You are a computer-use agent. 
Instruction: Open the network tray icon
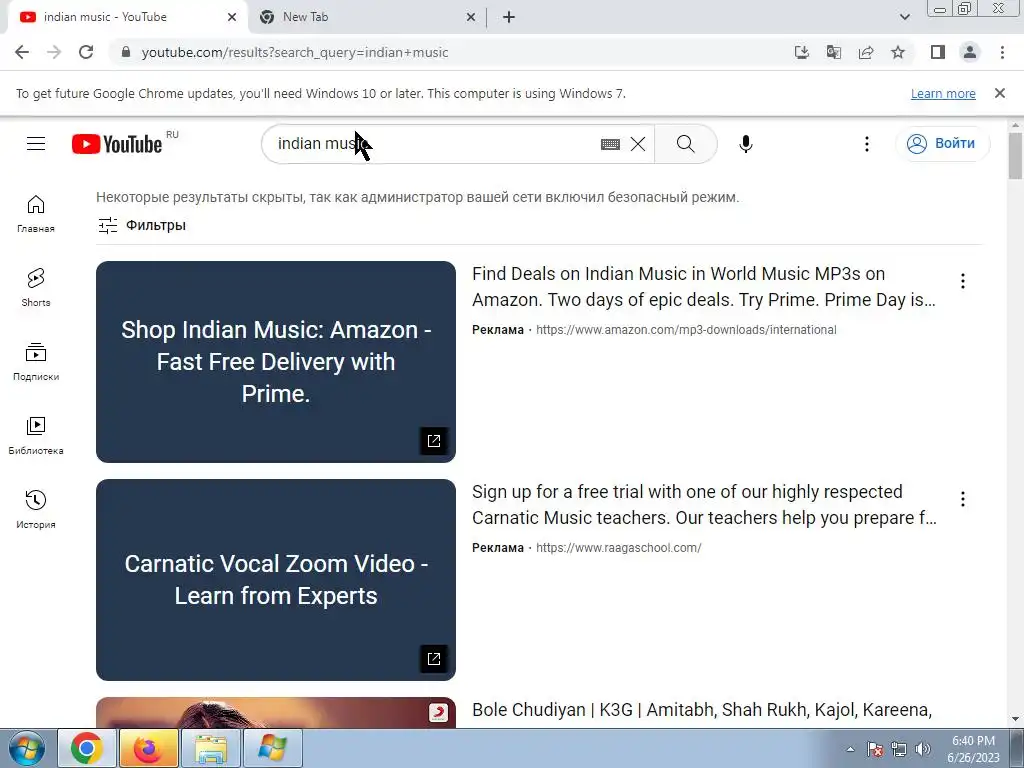click(899, 749)
